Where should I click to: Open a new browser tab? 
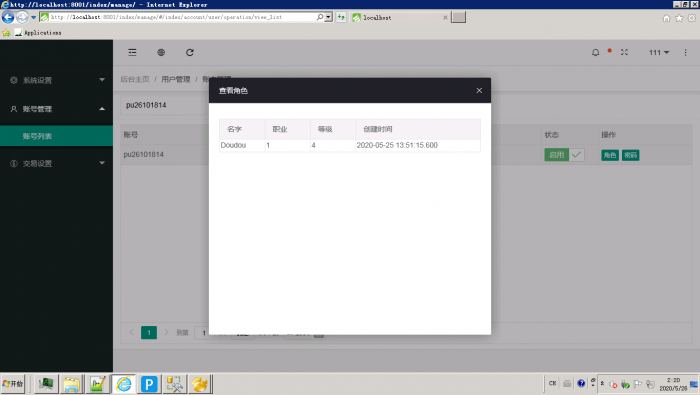(x=458, y=17)
